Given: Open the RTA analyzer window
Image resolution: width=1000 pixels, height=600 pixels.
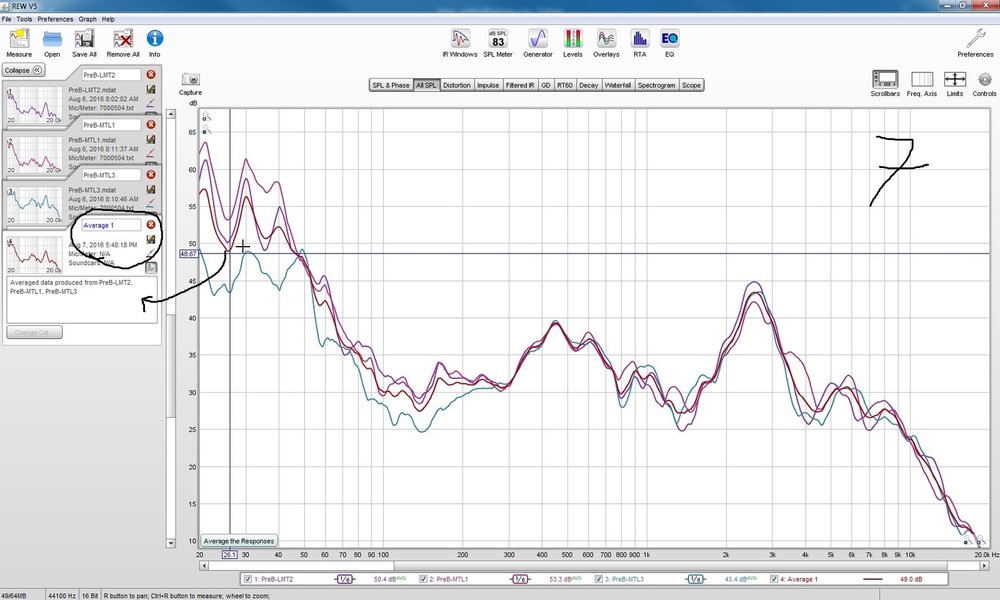Looking at the screenshot, I should [640, 43].
